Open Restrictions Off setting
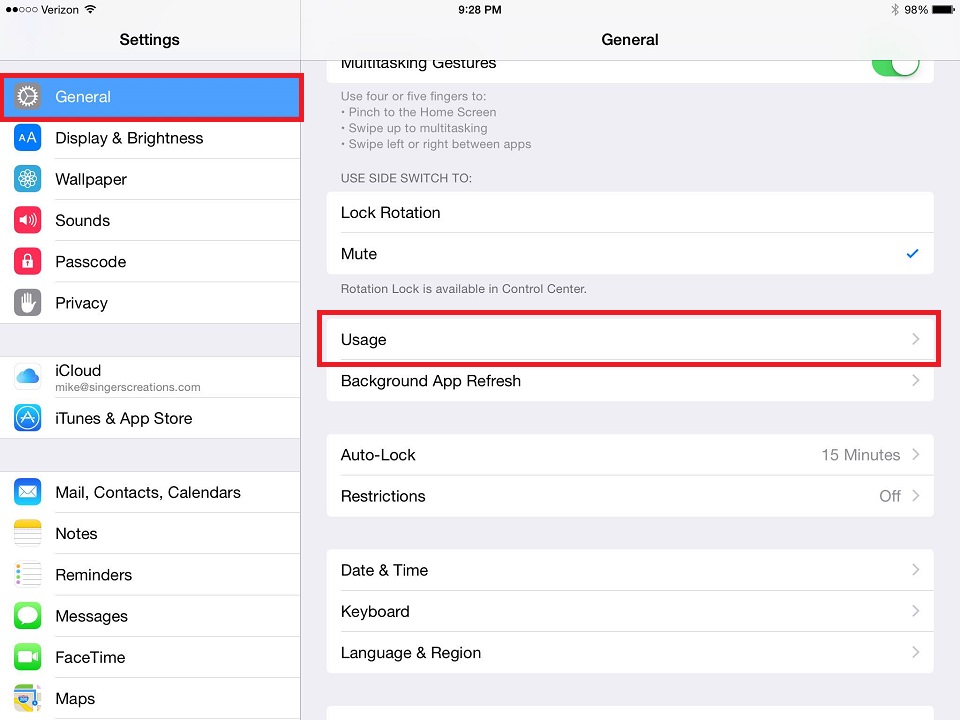 tap(630, 496)
